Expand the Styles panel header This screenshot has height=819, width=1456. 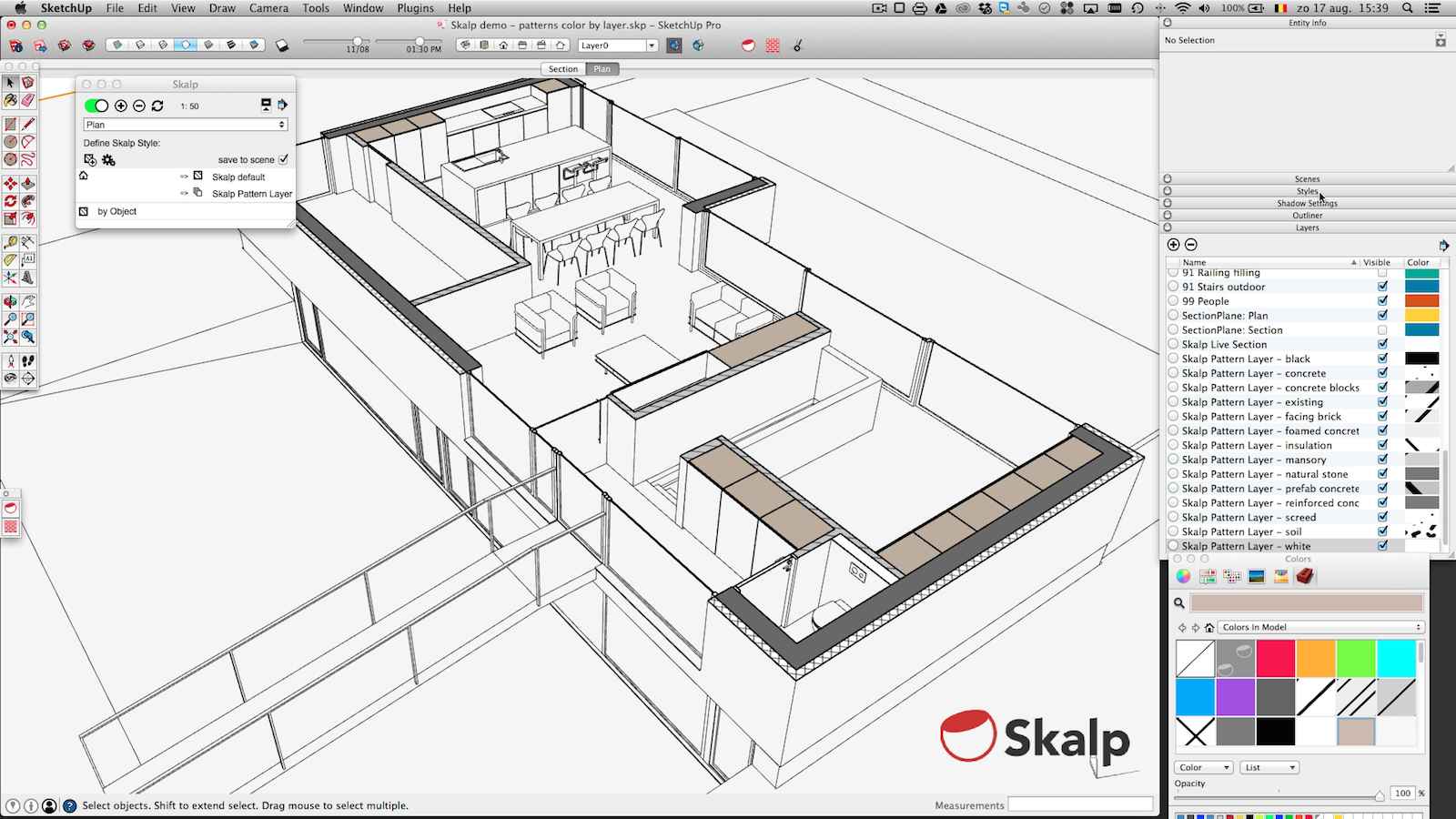[x=1307, y=191]
